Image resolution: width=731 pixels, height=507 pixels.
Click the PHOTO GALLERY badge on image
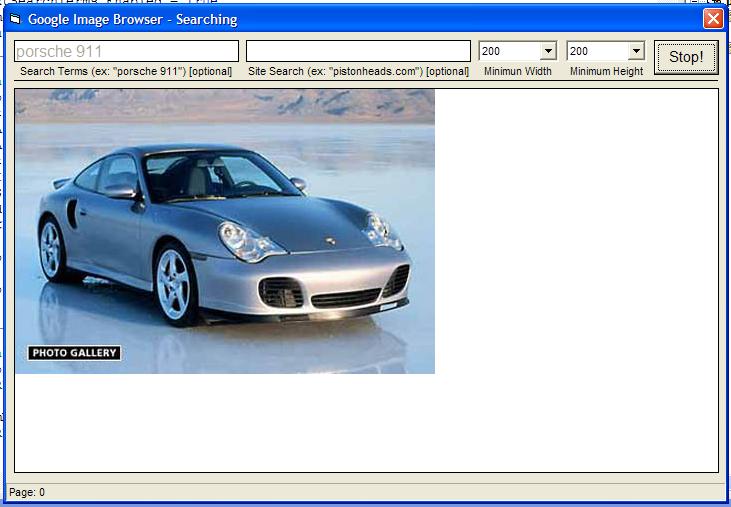(x=74, y=353)
